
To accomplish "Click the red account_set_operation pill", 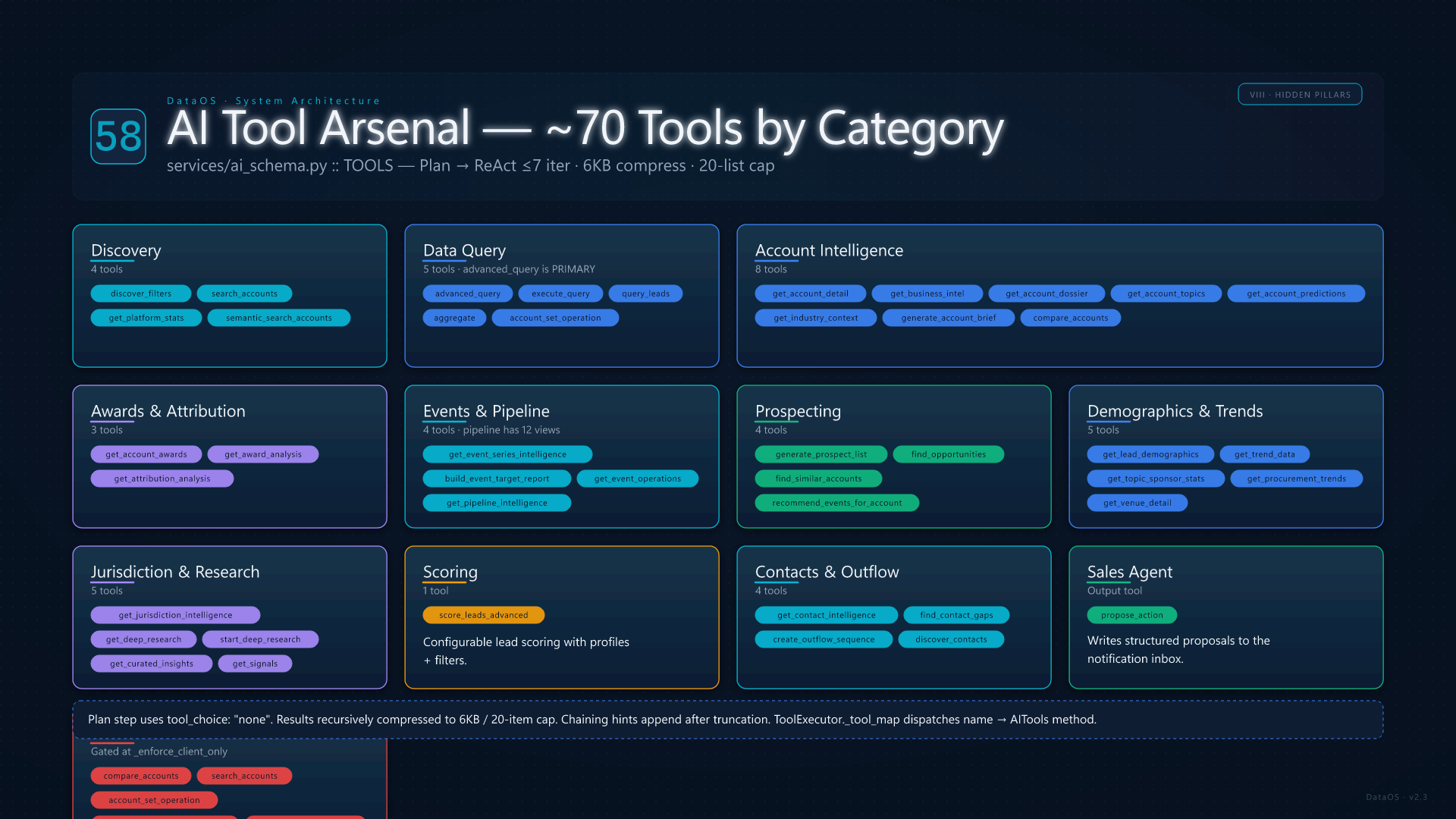I will click(x=154, y=800).
